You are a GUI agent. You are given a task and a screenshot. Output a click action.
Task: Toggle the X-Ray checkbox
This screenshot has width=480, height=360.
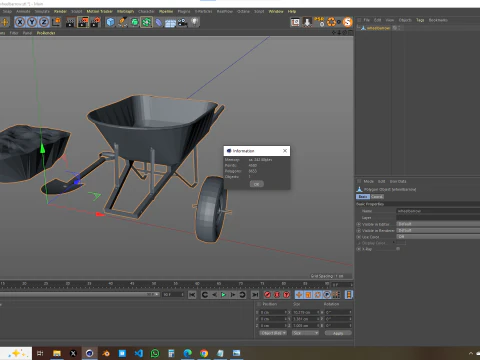[398, 249]
